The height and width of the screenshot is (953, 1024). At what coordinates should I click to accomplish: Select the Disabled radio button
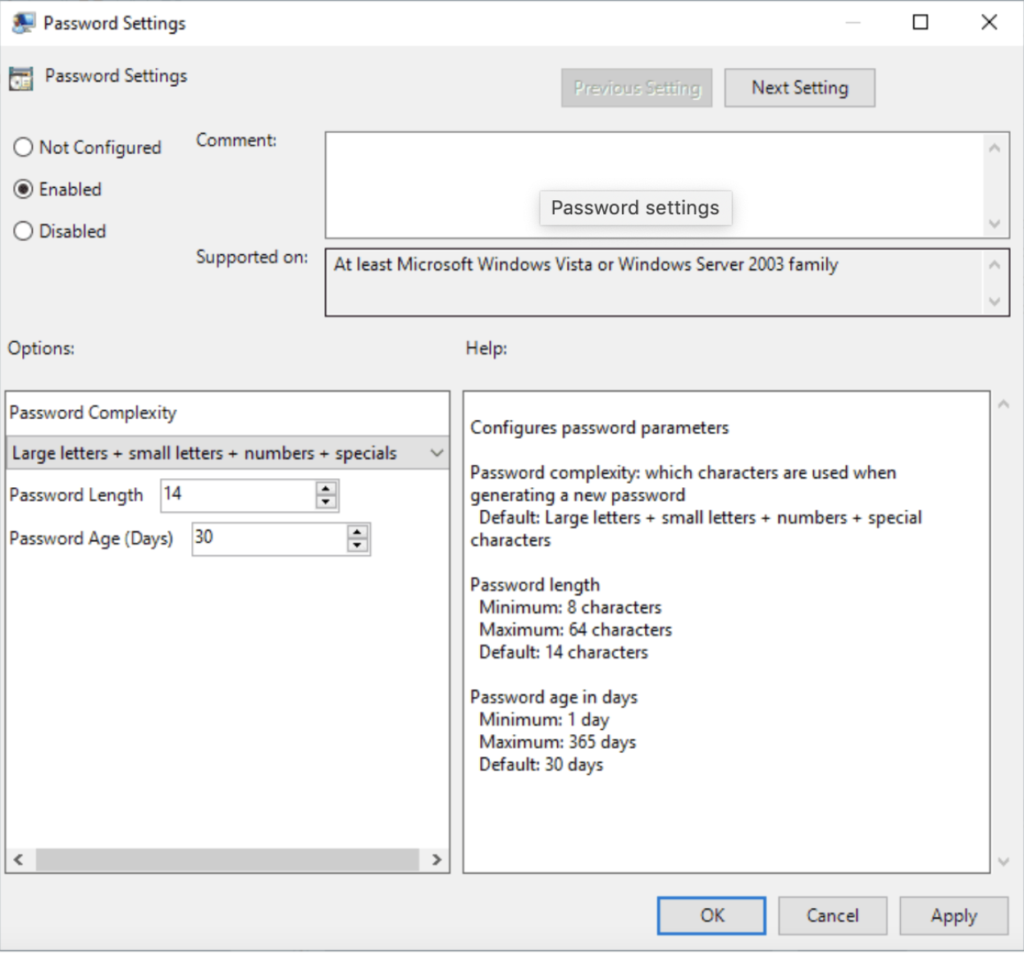(23, 231)
